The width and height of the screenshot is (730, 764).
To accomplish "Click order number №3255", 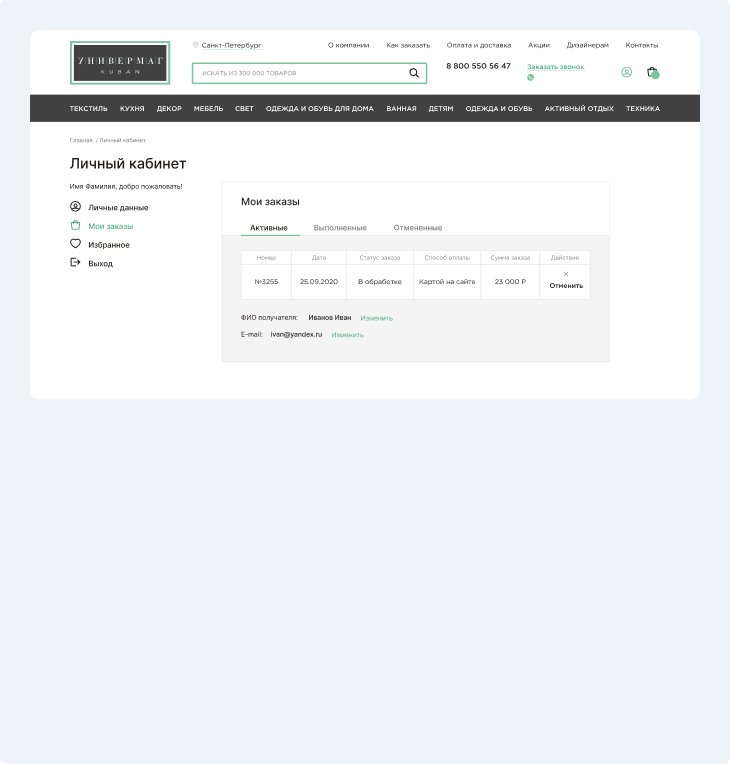I will pos(266,282).
